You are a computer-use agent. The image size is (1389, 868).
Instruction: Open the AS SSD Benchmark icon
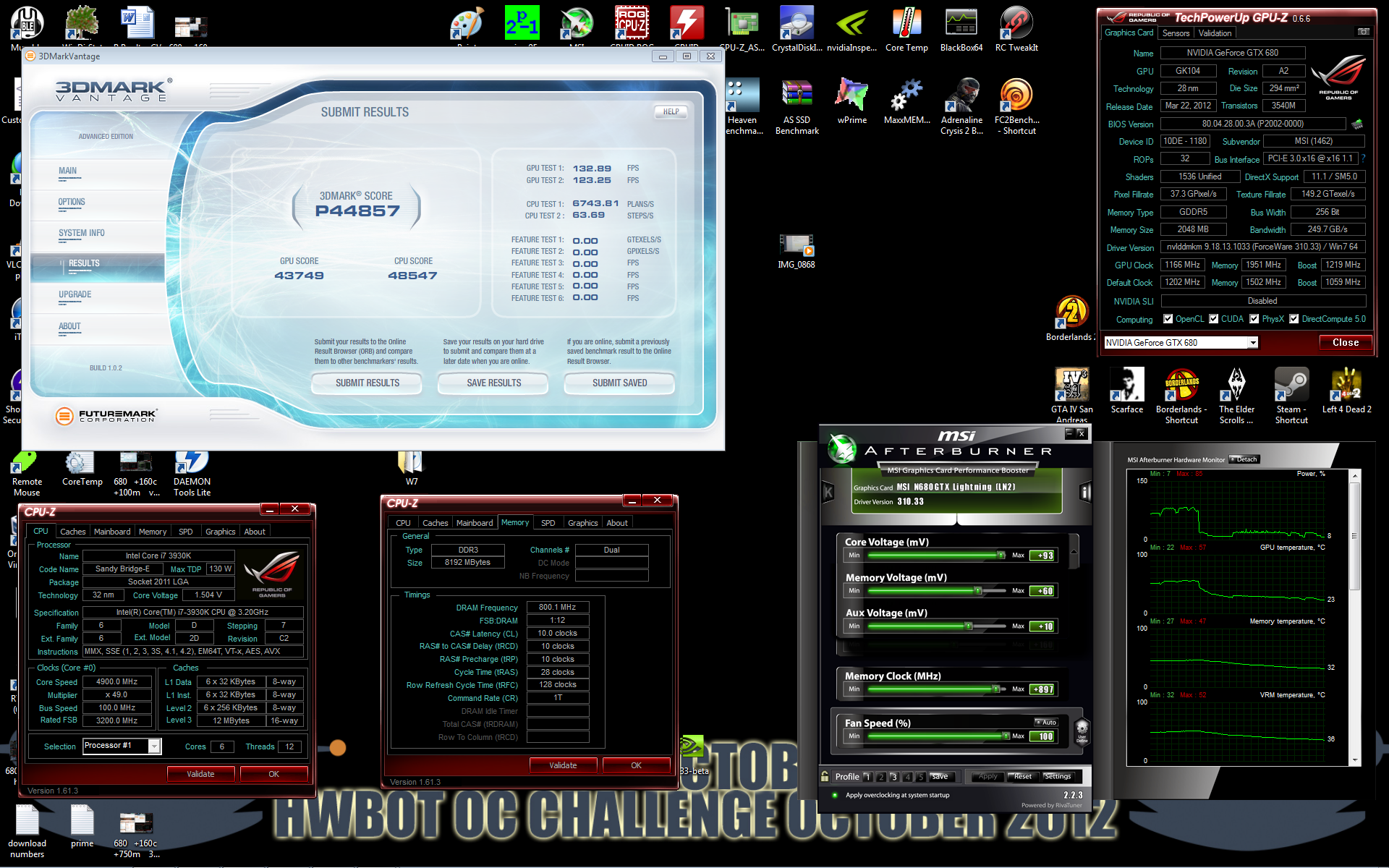797,106
